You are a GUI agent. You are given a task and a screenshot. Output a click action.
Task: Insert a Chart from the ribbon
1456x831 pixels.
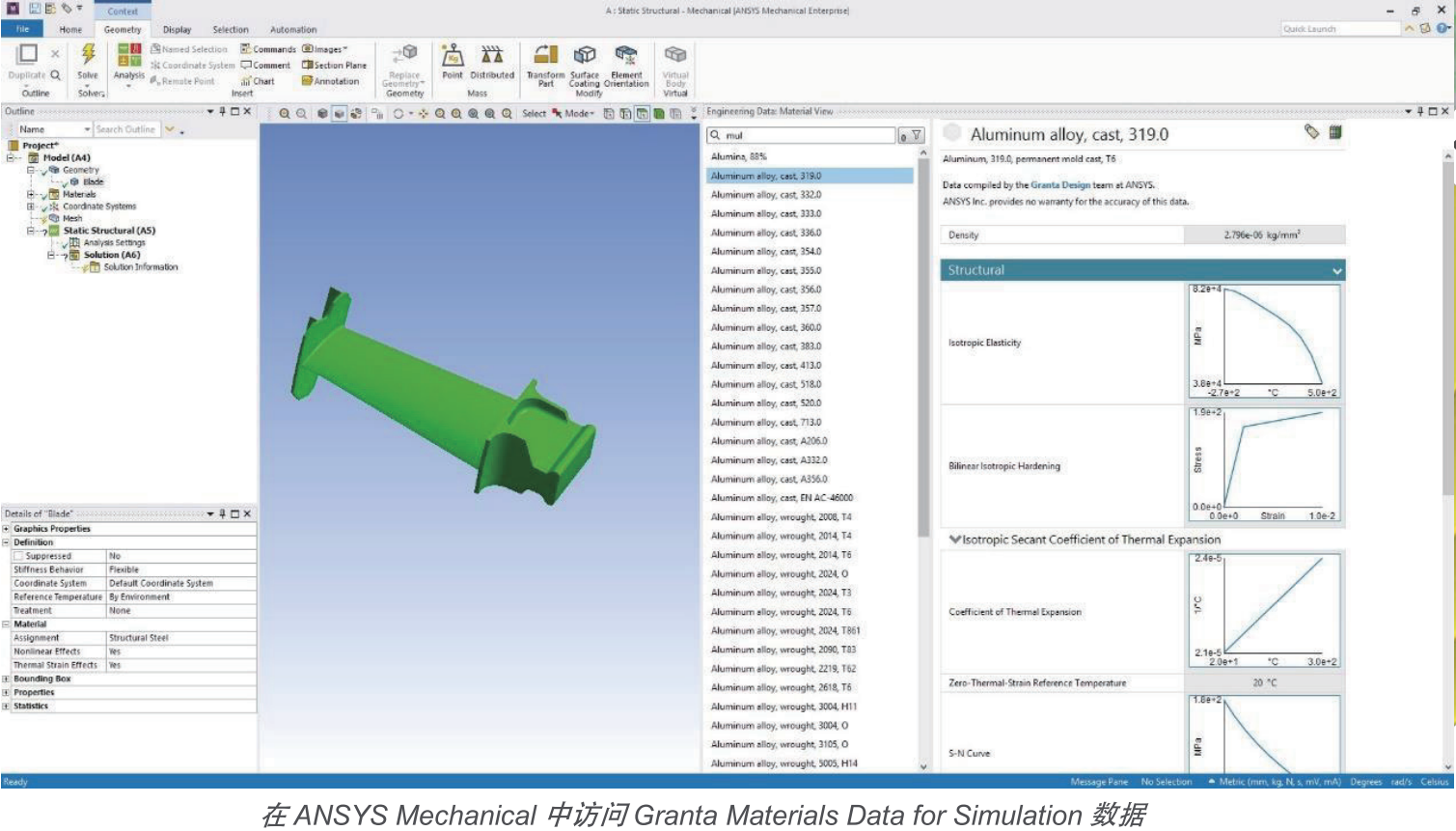click(x=258, y=81)
